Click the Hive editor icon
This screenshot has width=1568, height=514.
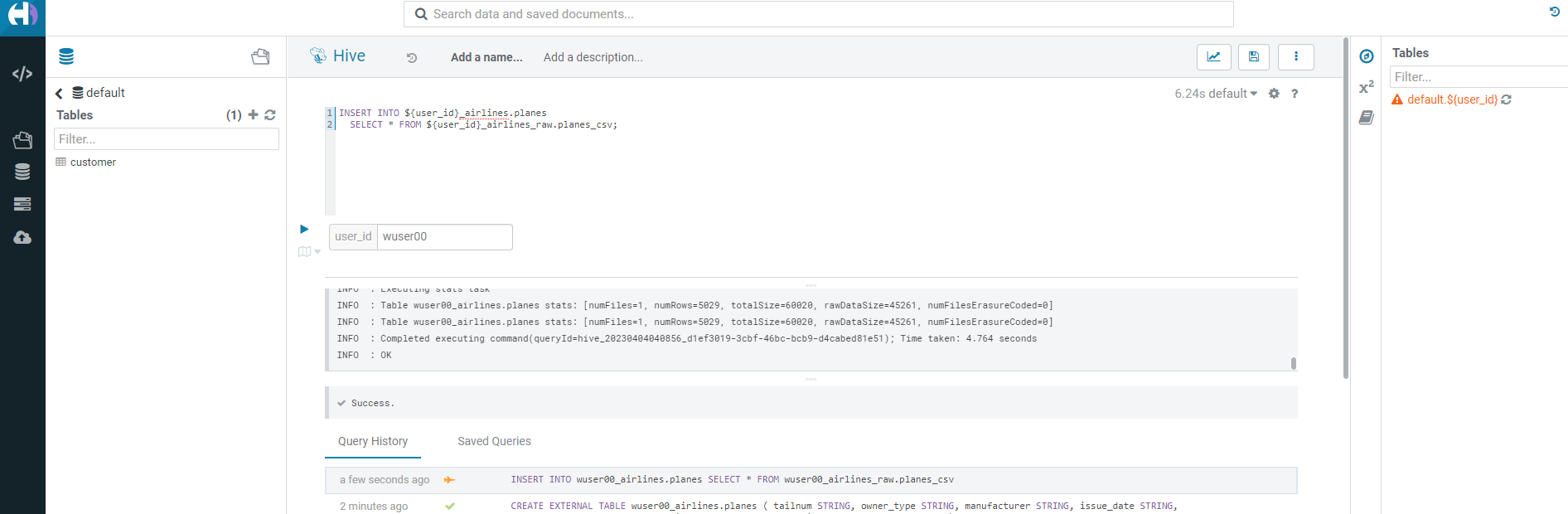pyautogui.click(x=318, y=56)
